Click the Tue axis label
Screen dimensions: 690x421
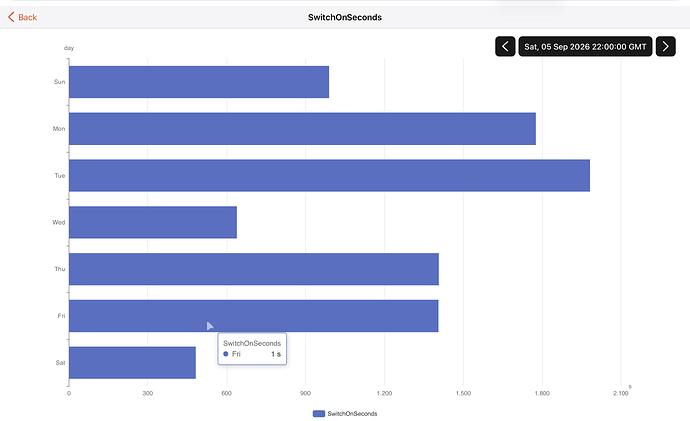(x=60, y=176)
